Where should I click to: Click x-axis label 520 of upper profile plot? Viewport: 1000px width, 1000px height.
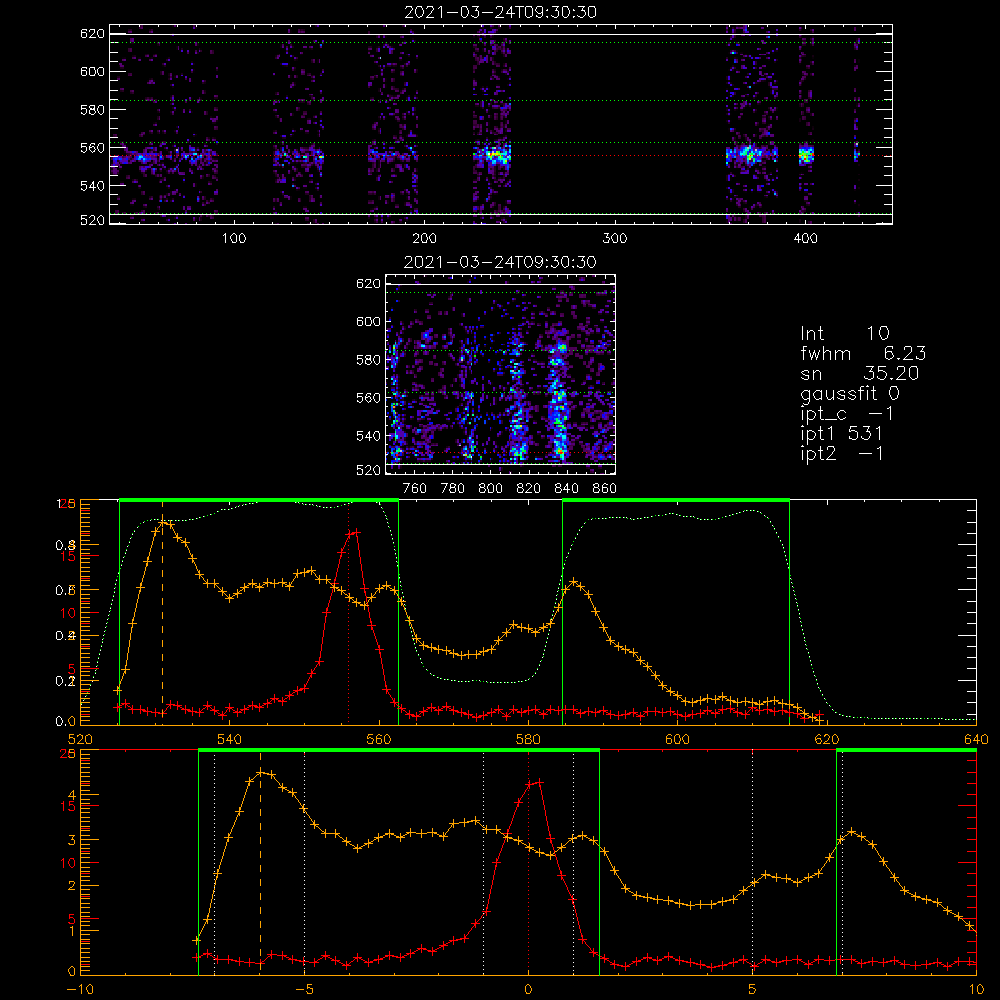point(80,739)
